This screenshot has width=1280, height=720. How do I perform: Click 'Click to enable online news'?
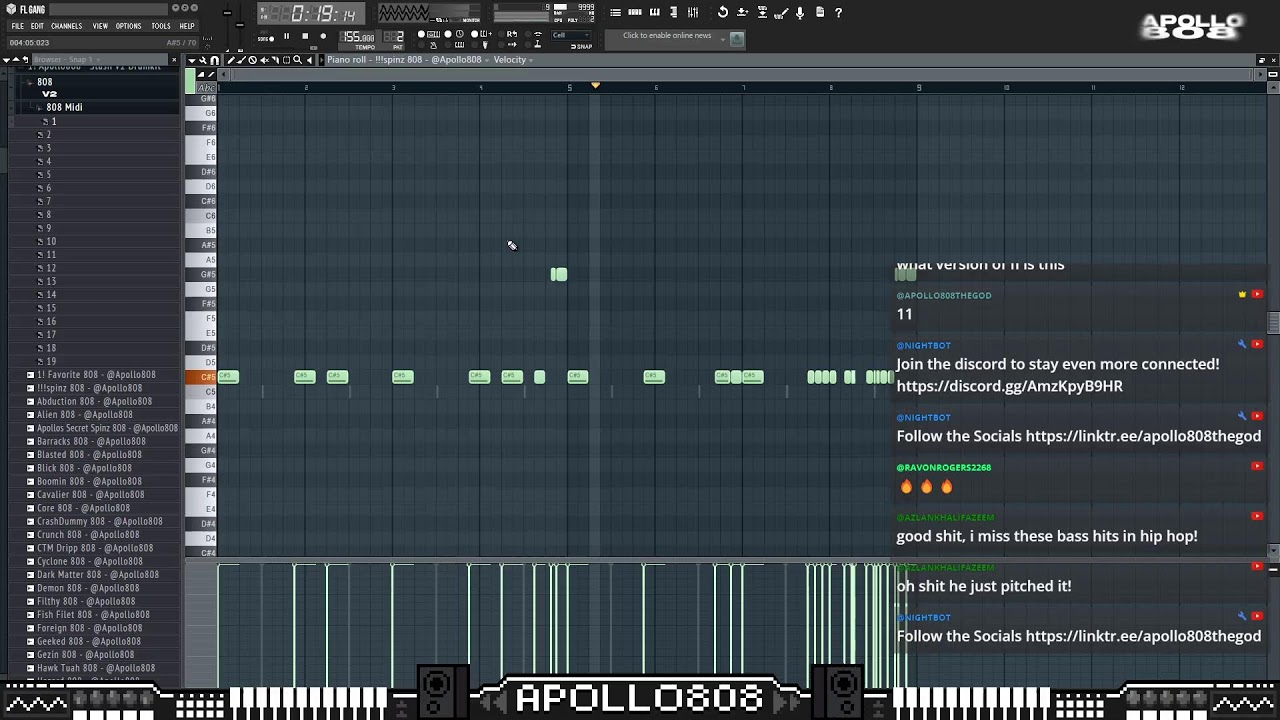click(x=667, y=36)
